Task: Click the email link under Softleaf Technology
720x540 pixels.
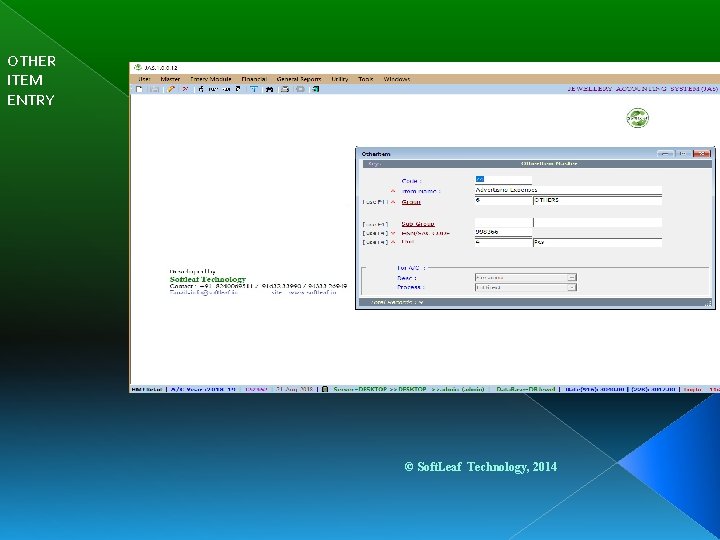Action: point(203,292)
